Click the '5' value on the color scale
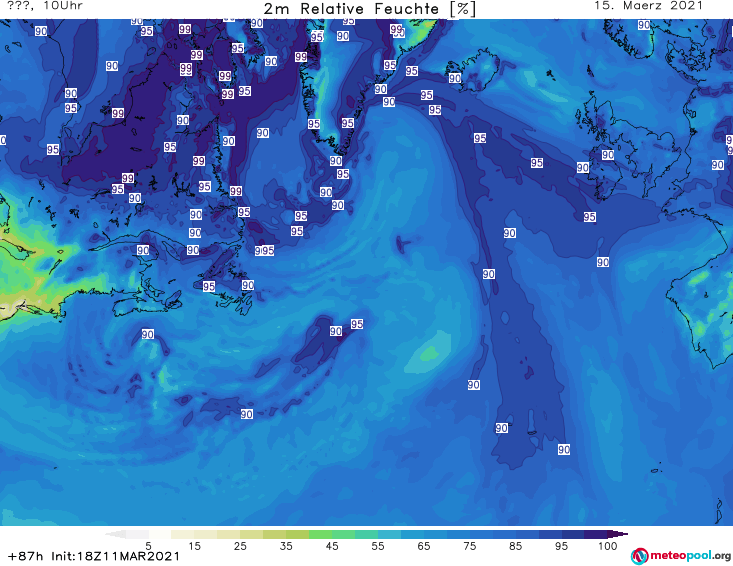This screenshot has height=566, width=733. point(148,546)
